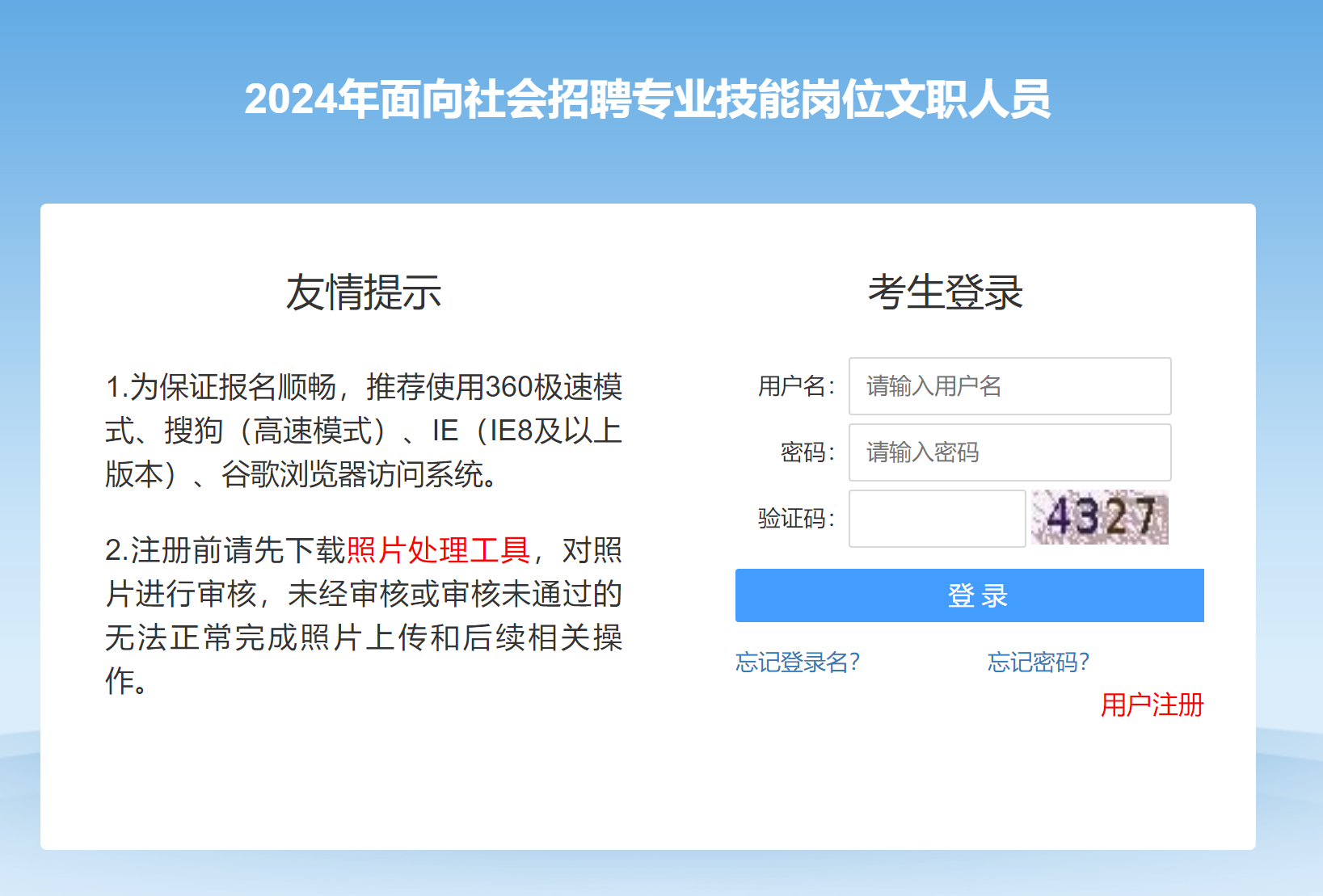Viewport: 1323px width, 896px height.
Task: Click the 友情提示 heading
Action: pos(364,292)
